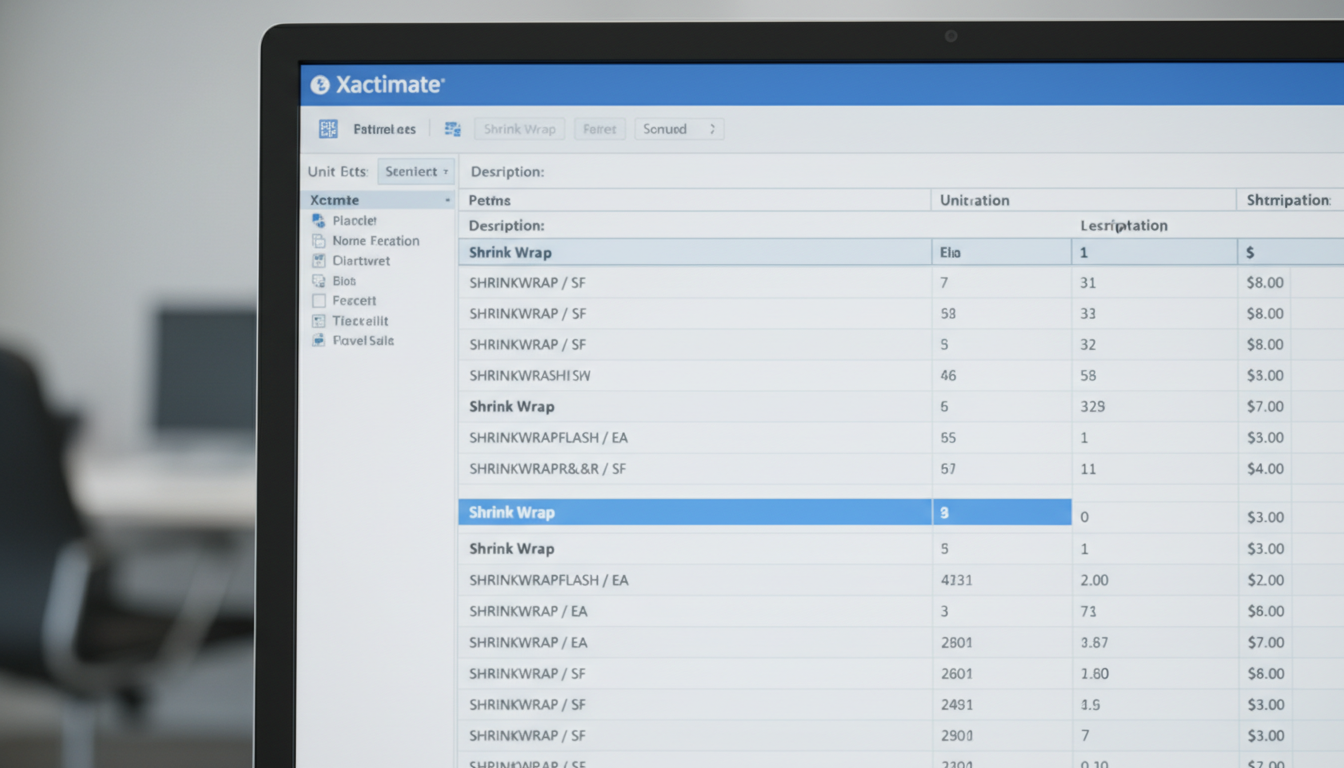
Task: Click the small blue icon left of Shrink Wrap field
Action: 452,128
